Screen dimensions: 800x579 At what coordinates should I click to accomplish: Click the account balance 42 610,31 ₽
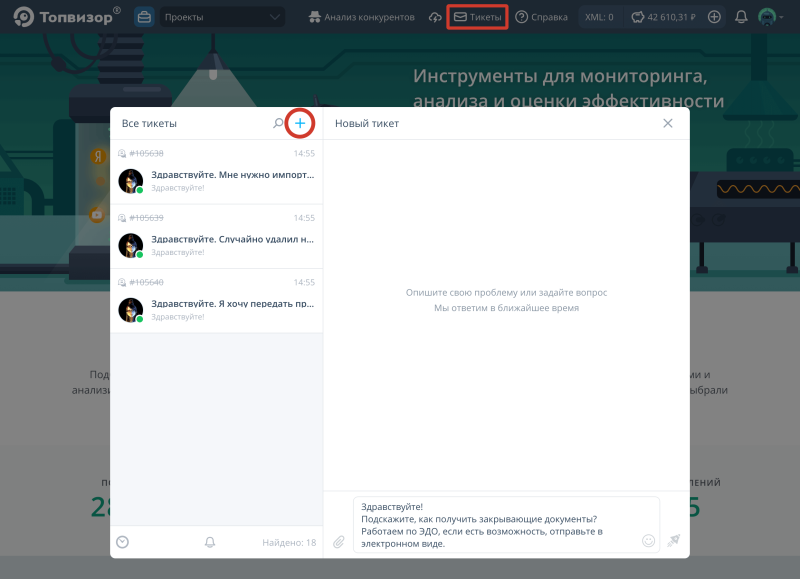(x=663, y=17)
